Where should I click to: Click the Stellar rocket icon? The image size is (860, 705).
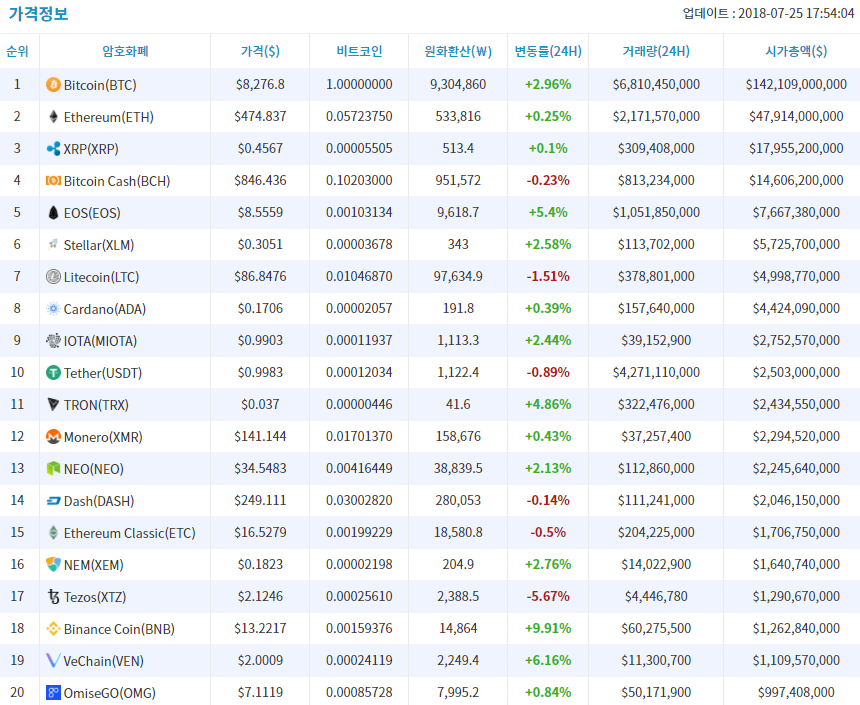click(x=53, y=244)
